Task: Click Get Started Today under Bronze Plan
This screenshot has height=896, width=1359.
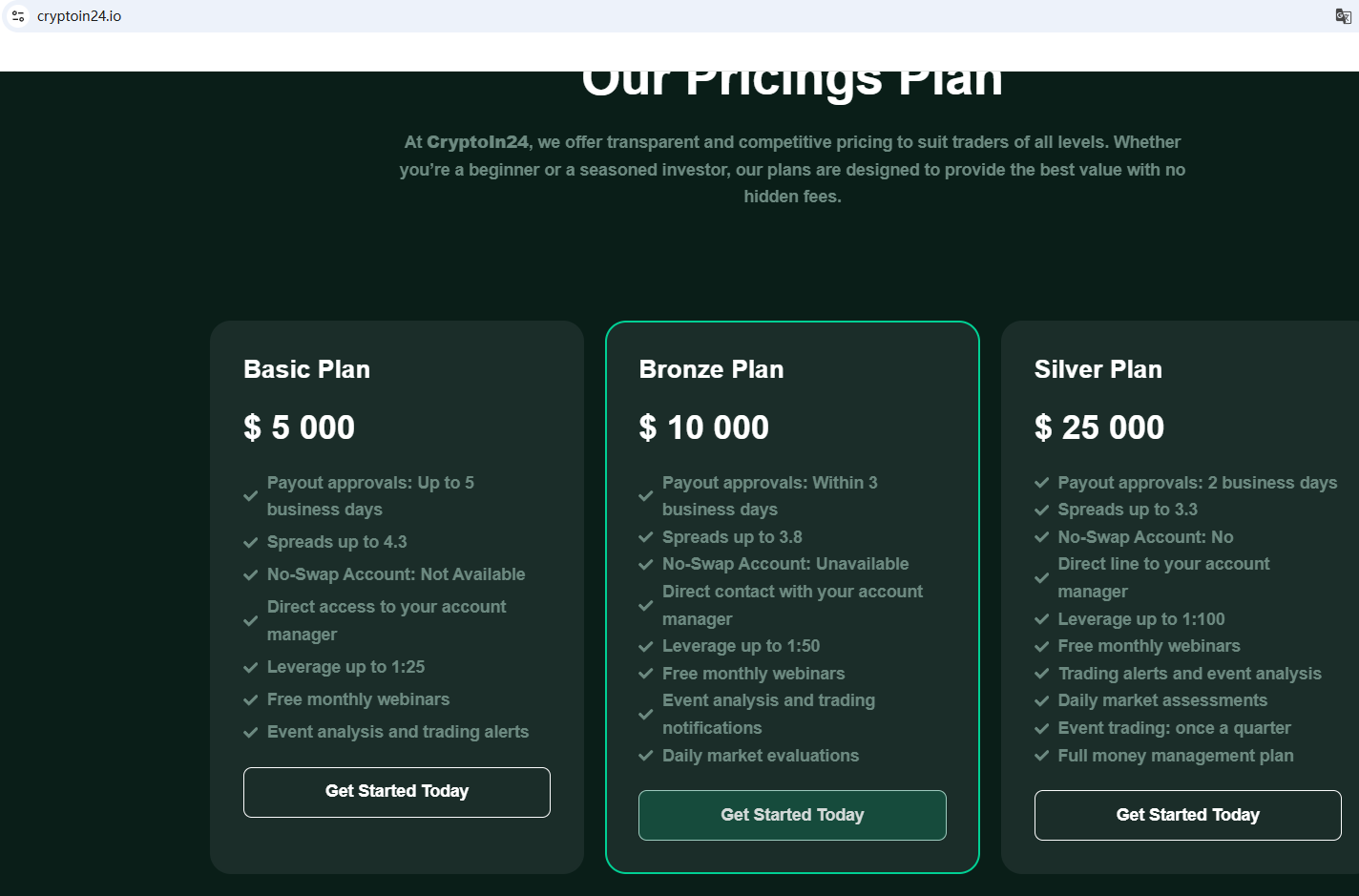Action: [x=792, y=815]
